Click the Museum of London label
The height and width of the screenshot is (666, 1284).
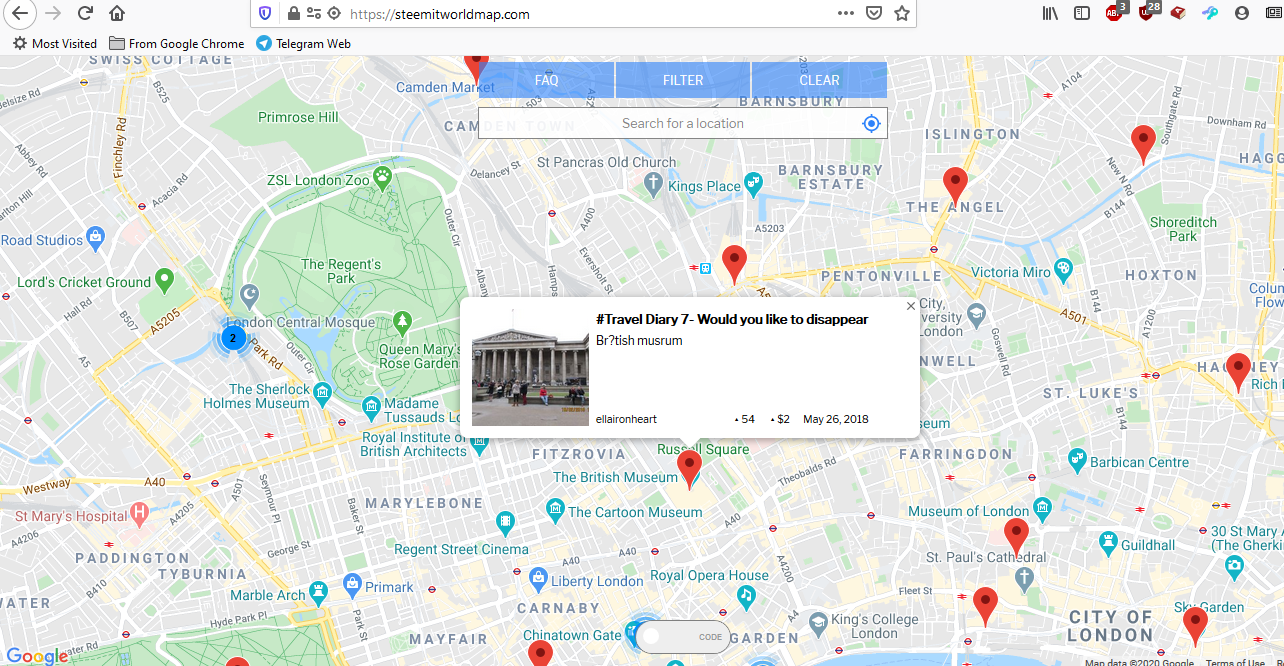pyautogui.click(x=968, y=511)
